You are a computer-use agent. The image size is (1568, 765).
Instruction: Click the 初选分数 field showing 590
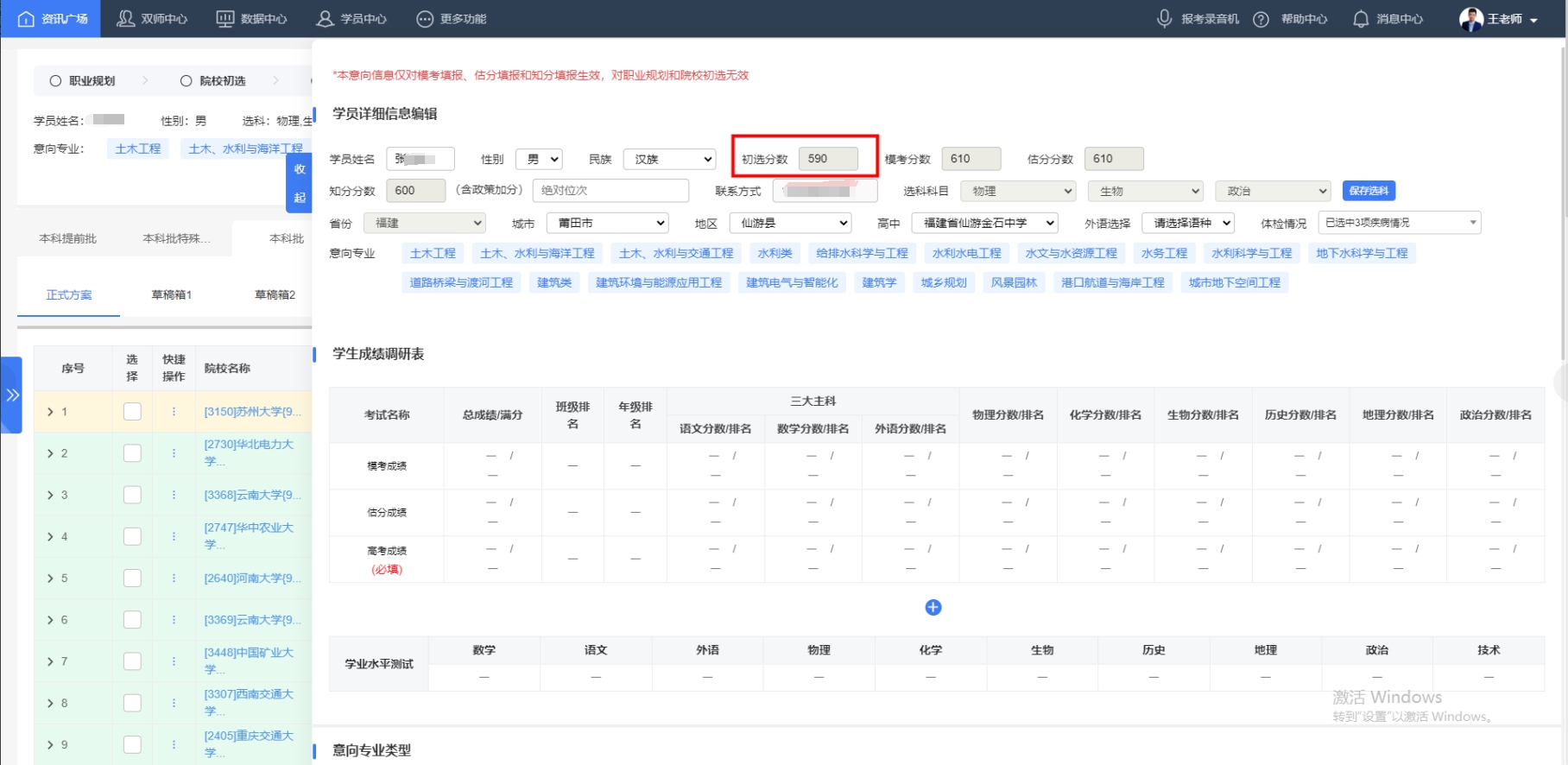coord(828,159)
